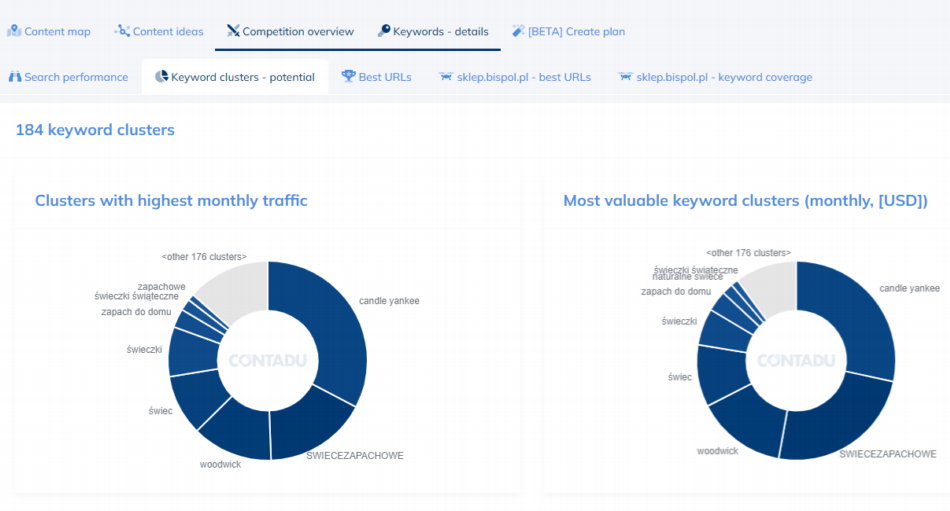Viewport: 950px width, 511px height.
Task: Select sklep.bispol.pl - best URLs tab
Action: 525,77
